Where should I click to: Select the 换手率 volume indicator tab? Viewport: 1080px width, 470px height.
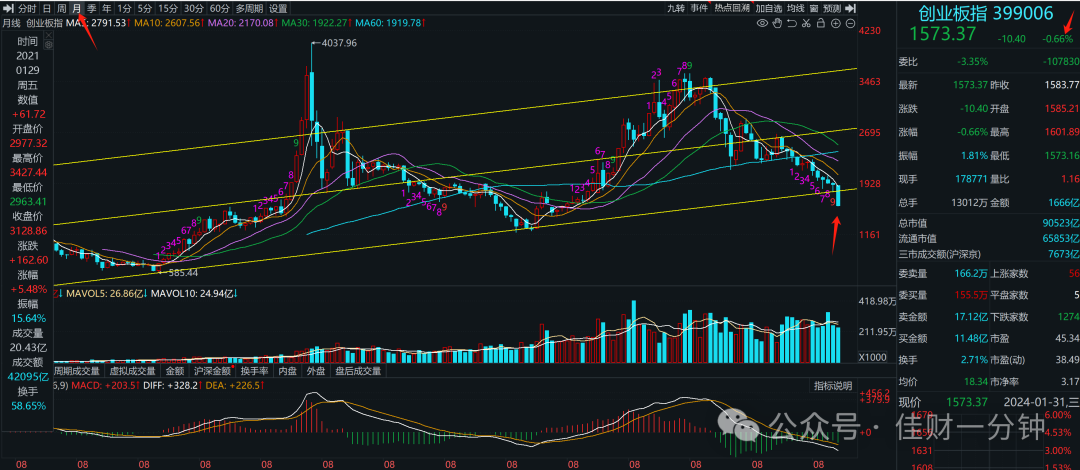[x=258, y=370]
